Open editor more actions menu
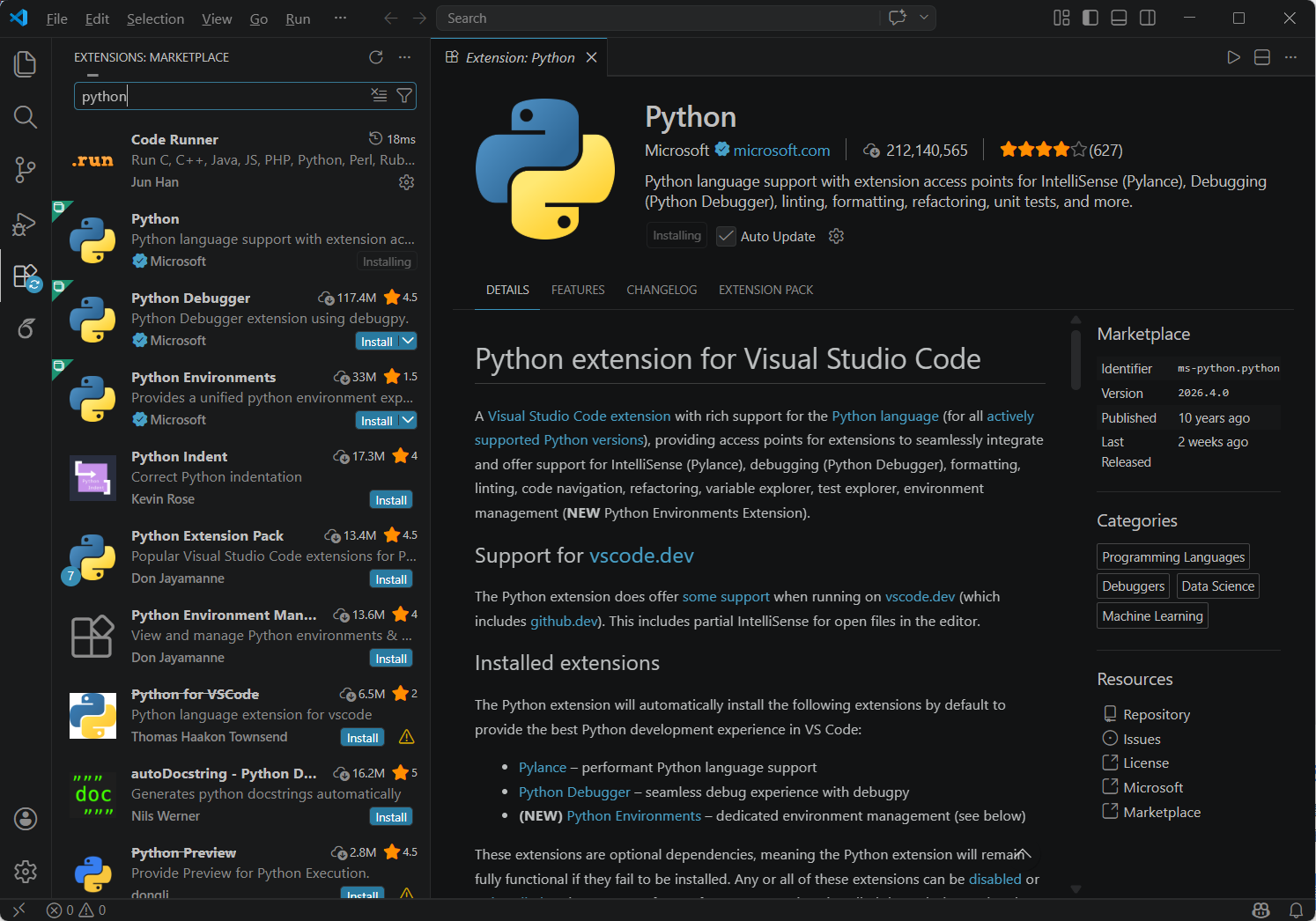This screenshot has width=1316, height=921. 1290,57
